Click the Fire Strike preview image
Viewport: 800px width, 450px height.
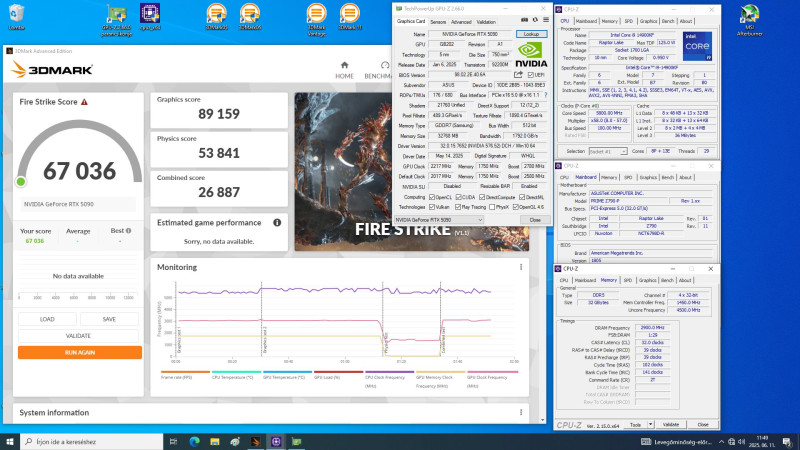[x=411, y=171]
